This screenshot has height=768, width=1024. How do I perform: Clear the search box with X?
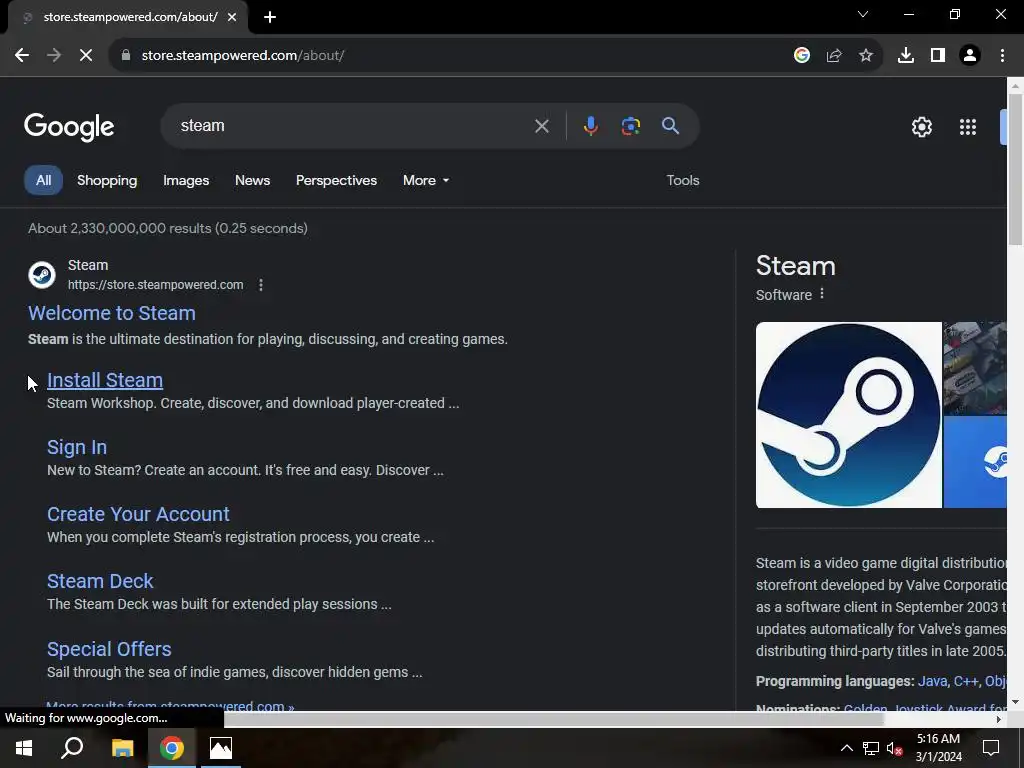541,126
